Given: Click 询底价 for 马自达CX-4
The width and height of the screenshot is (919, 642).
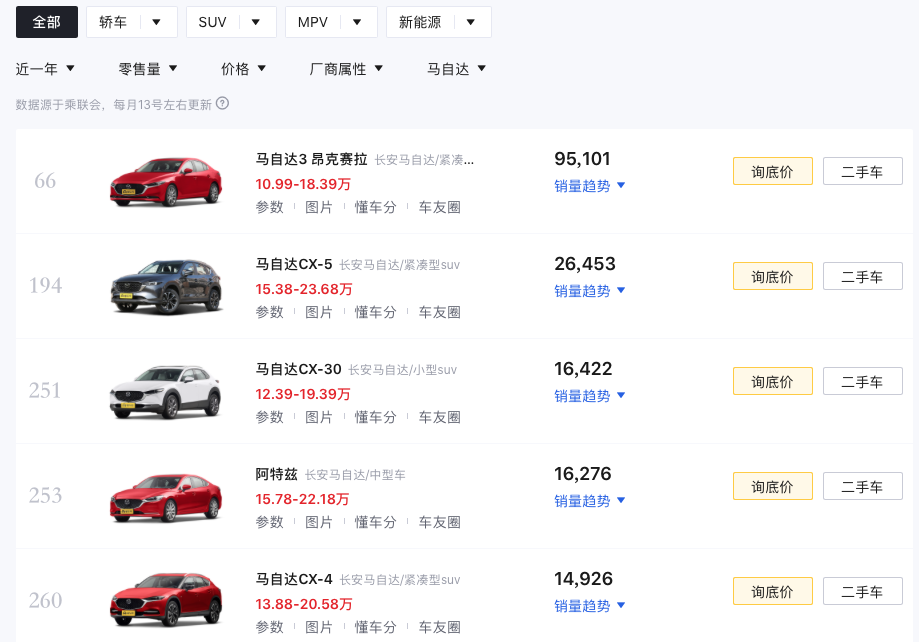Looking at the screenshot, I should (772, 591).
